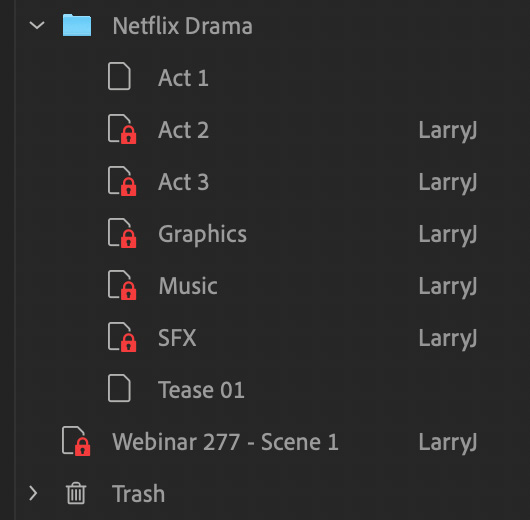Select Webinar 277 - Scene 1 entry

click(225, 442)
